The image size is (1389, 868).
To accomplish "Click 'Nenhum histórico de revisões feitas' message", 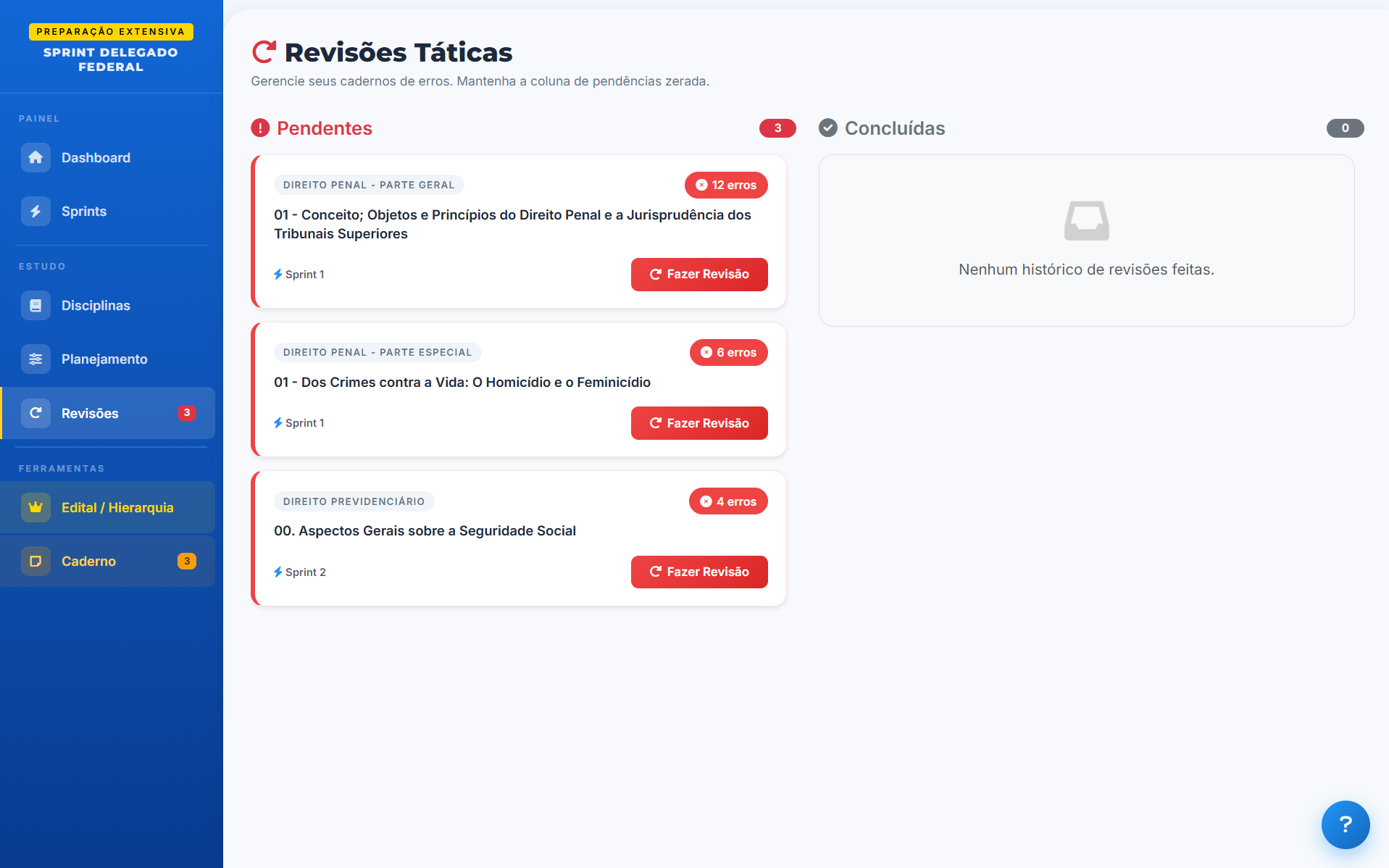I will 1086,270.
